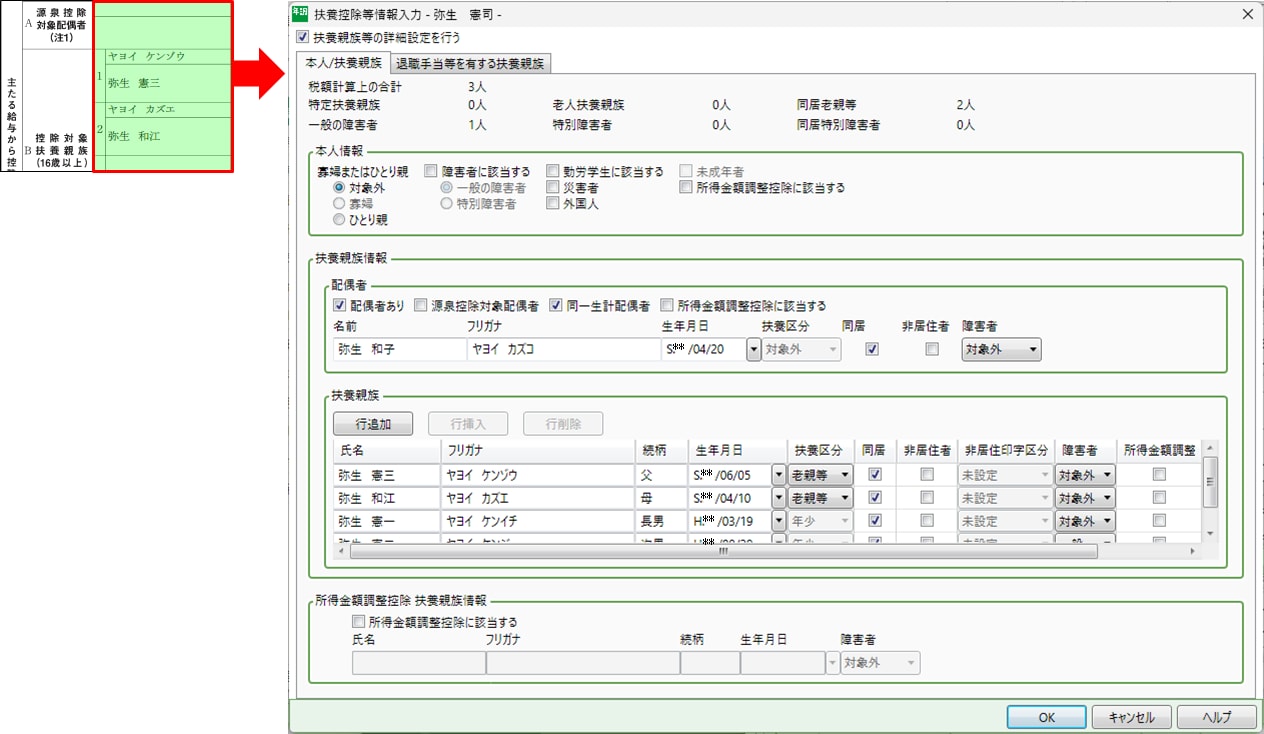Enable the 勤労学生に該当する checkbox
Viewport: 1264px width, 734px height.
(553, 172)
